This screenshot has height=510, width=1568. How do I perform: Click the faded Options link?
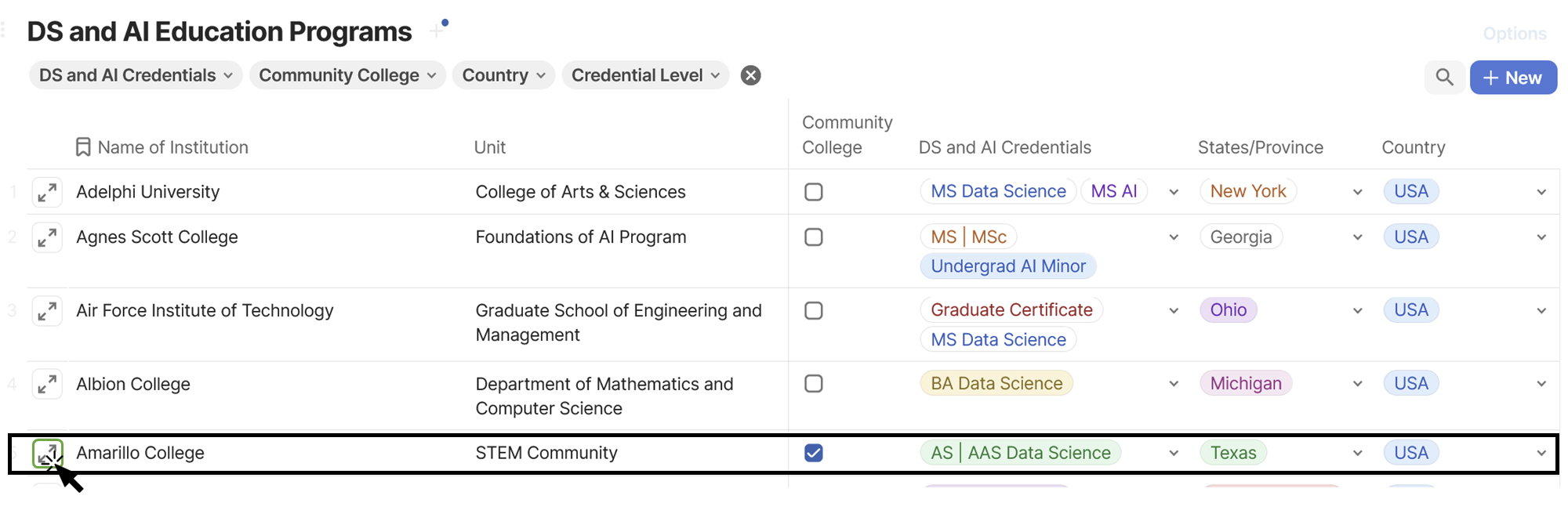point(1514,34)
